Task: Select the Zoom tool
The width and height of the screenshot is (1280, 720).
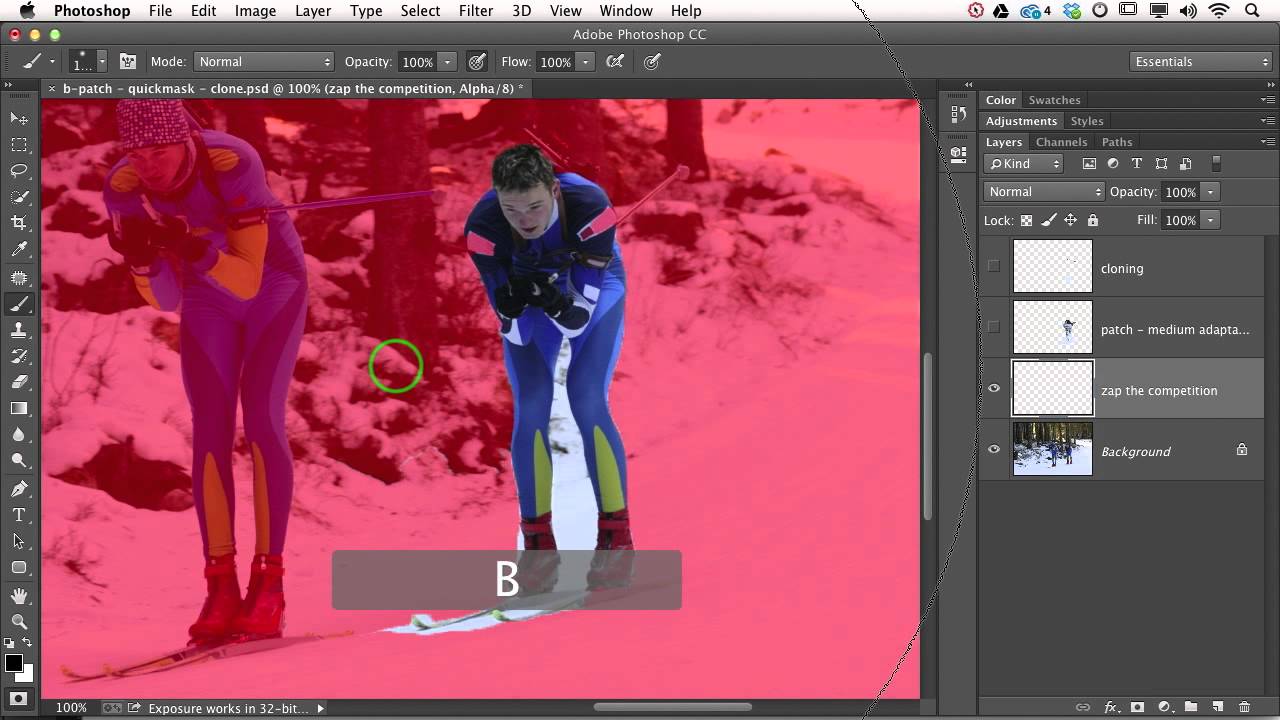Action: click(x=19, y=622)
